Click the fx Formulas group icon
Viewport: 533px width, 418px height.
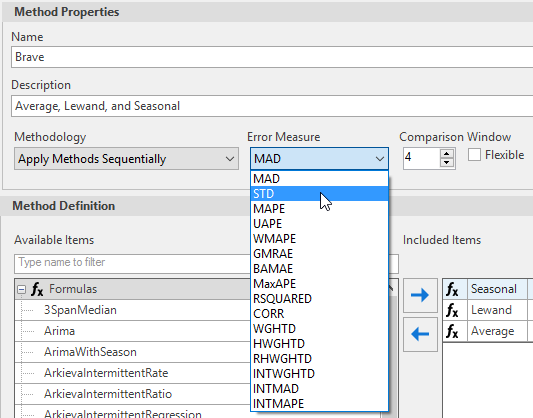(x=37, y=290)
